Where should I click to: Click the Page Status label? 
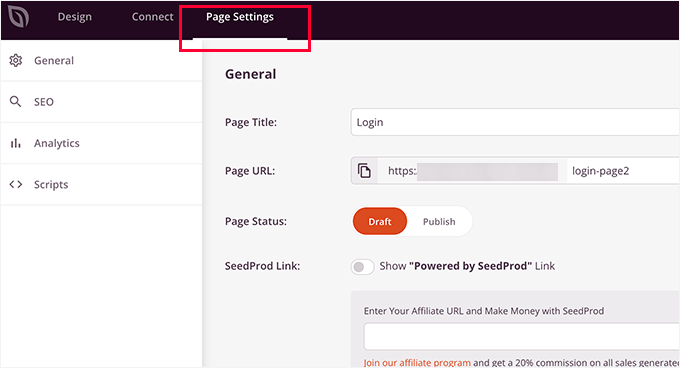255,221
